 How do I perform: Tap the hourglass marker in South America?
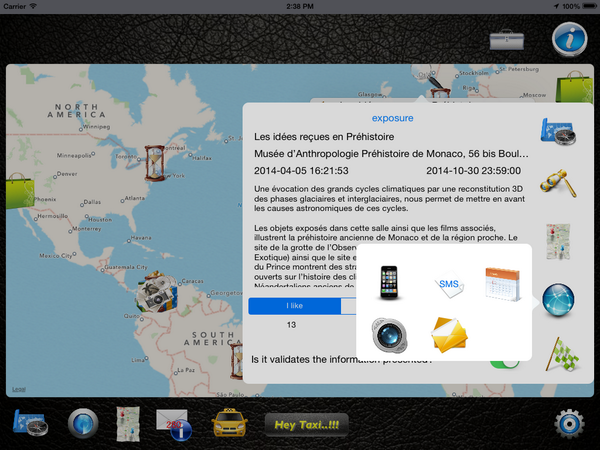236,362
